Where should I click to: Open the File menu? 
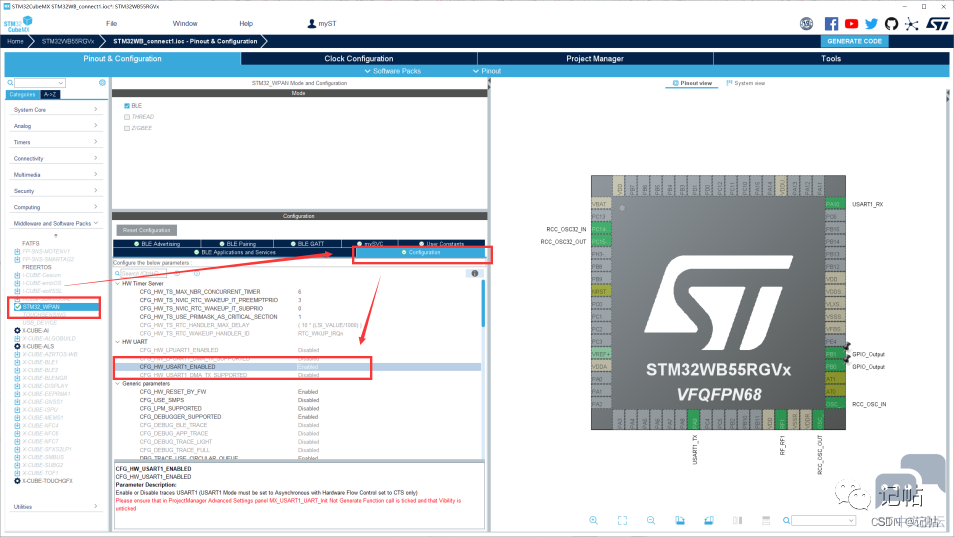point(111,24)
